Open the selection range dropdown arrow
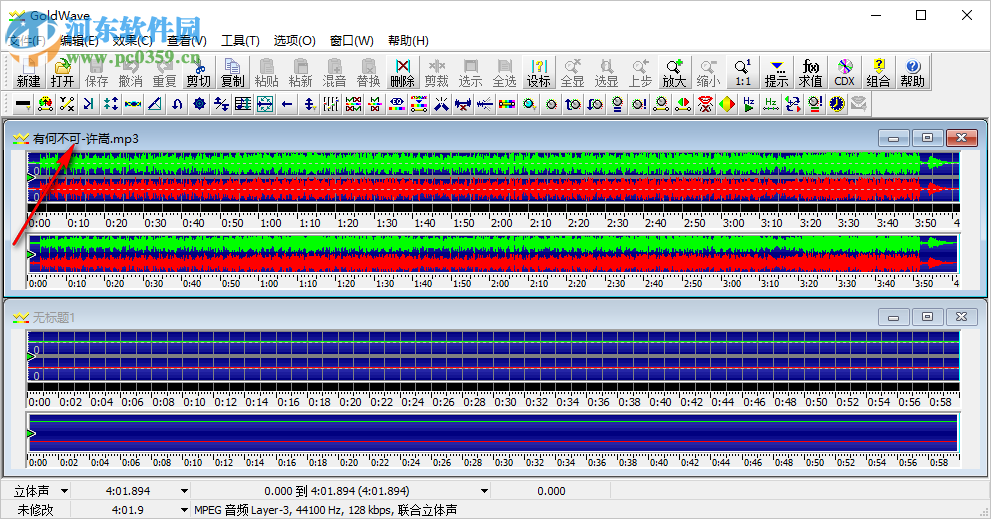Viewport: 991px width, 519px height. pos(485,491)
